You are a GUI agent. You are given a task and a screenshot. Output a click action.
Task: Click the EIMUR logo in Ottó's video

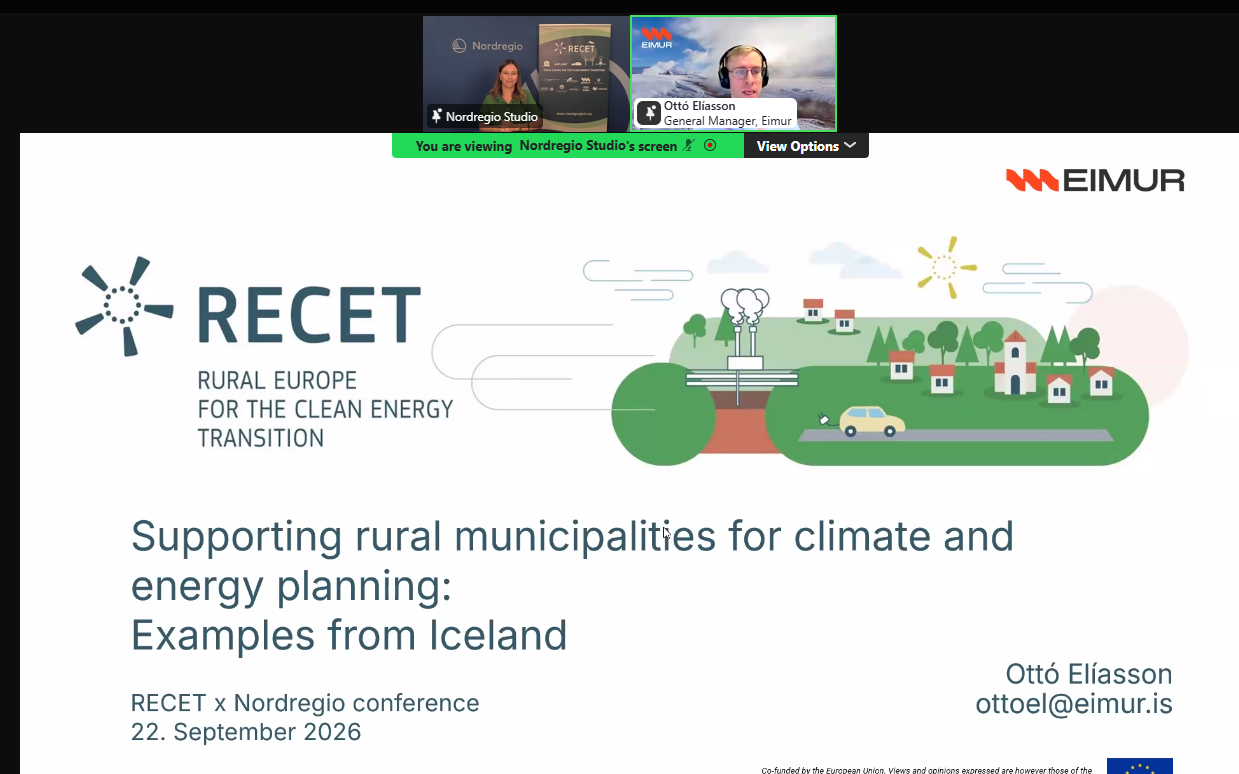(x=656, y=36)
